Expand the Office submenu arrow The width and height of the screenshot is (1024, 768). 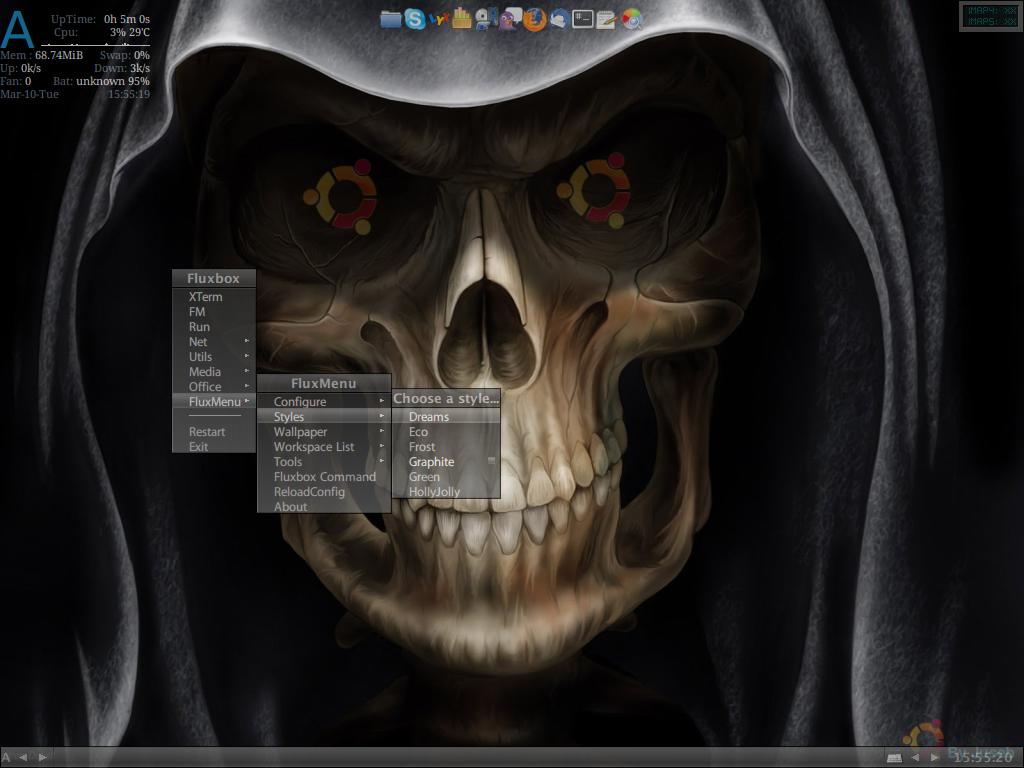247,386
